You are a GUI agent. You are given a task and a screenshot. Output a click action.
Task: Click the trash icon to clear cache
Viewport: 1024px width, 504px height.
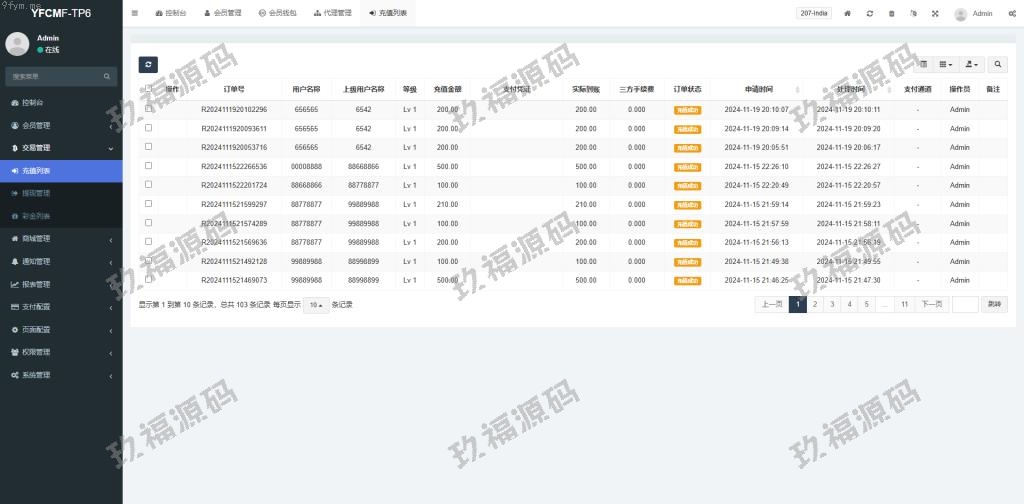pyautogui.click(x=892, y=14)
